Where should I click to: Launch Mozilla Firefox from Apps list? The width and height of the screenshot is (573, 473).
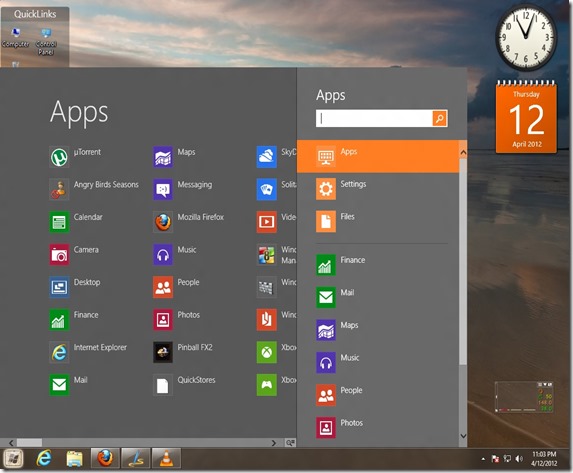(163, 222)
